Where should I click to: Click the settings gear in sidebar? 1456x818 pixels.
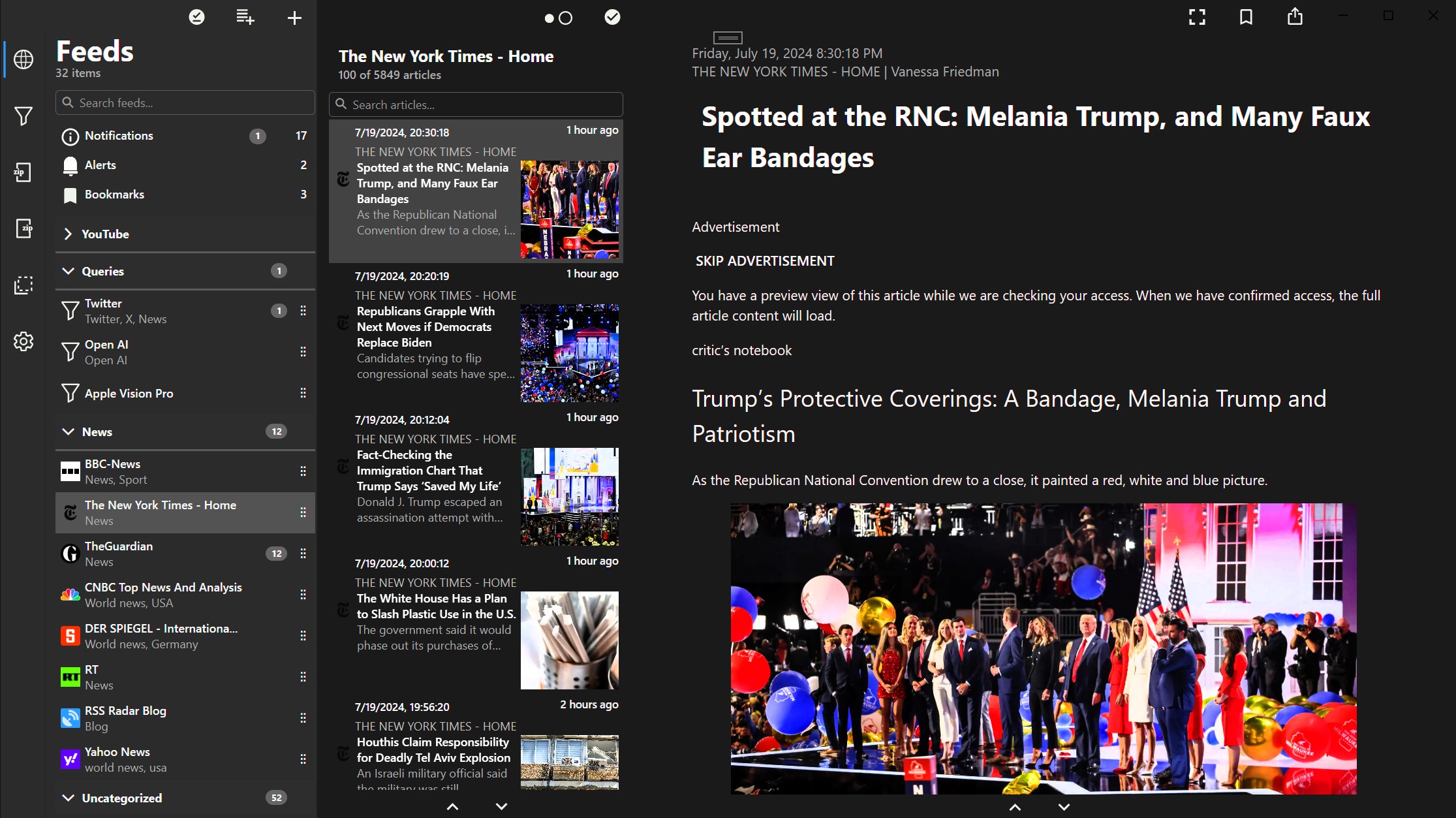pos(23,341)
